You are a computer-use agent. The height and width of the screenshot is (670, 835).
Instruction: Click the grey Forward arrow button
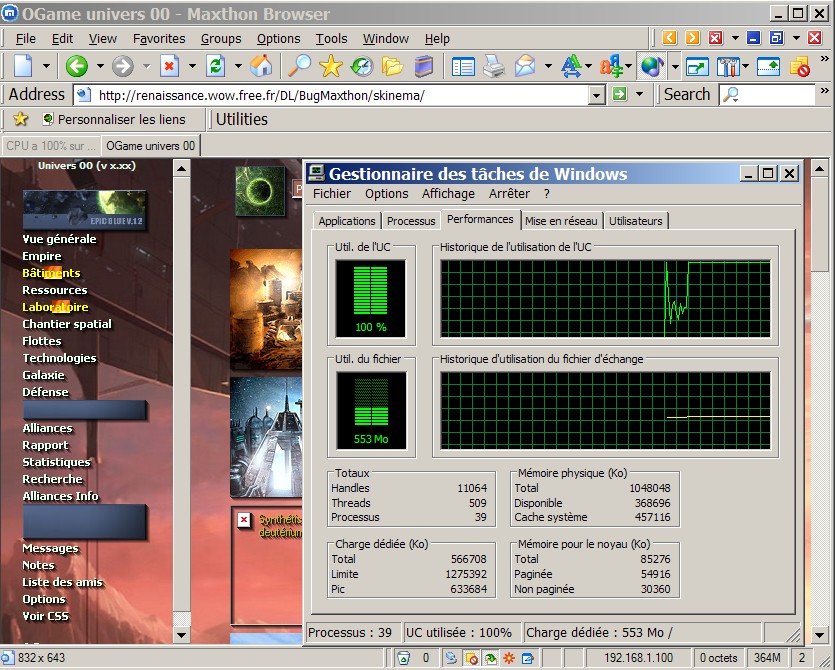click(x=123, y=67)
